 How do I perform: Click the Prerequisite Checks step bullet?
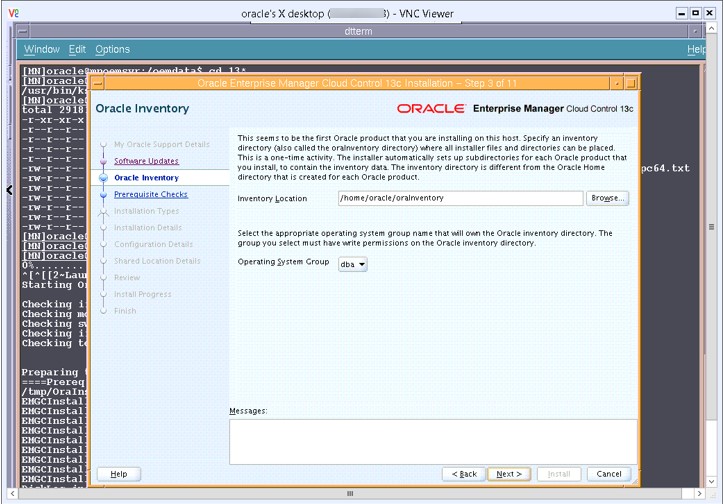coord(103,195)
